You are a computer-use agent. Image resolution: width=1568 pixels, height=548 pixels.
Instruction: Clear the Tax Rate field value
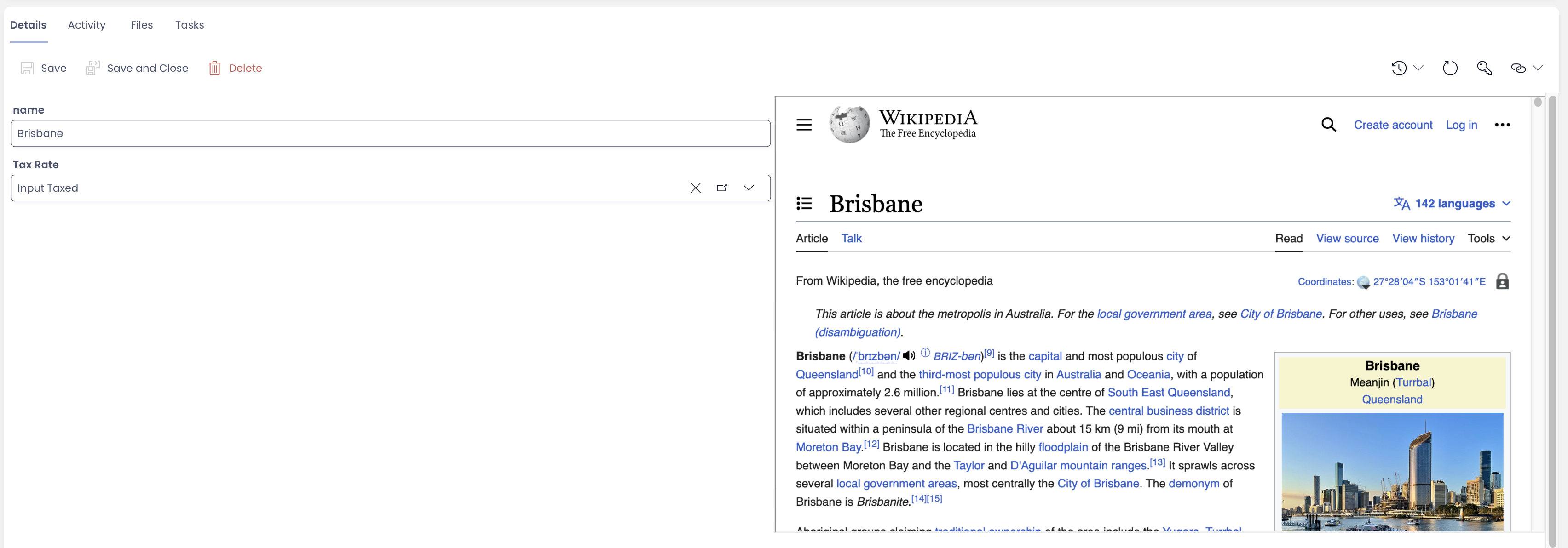click(x=696, y=188)
